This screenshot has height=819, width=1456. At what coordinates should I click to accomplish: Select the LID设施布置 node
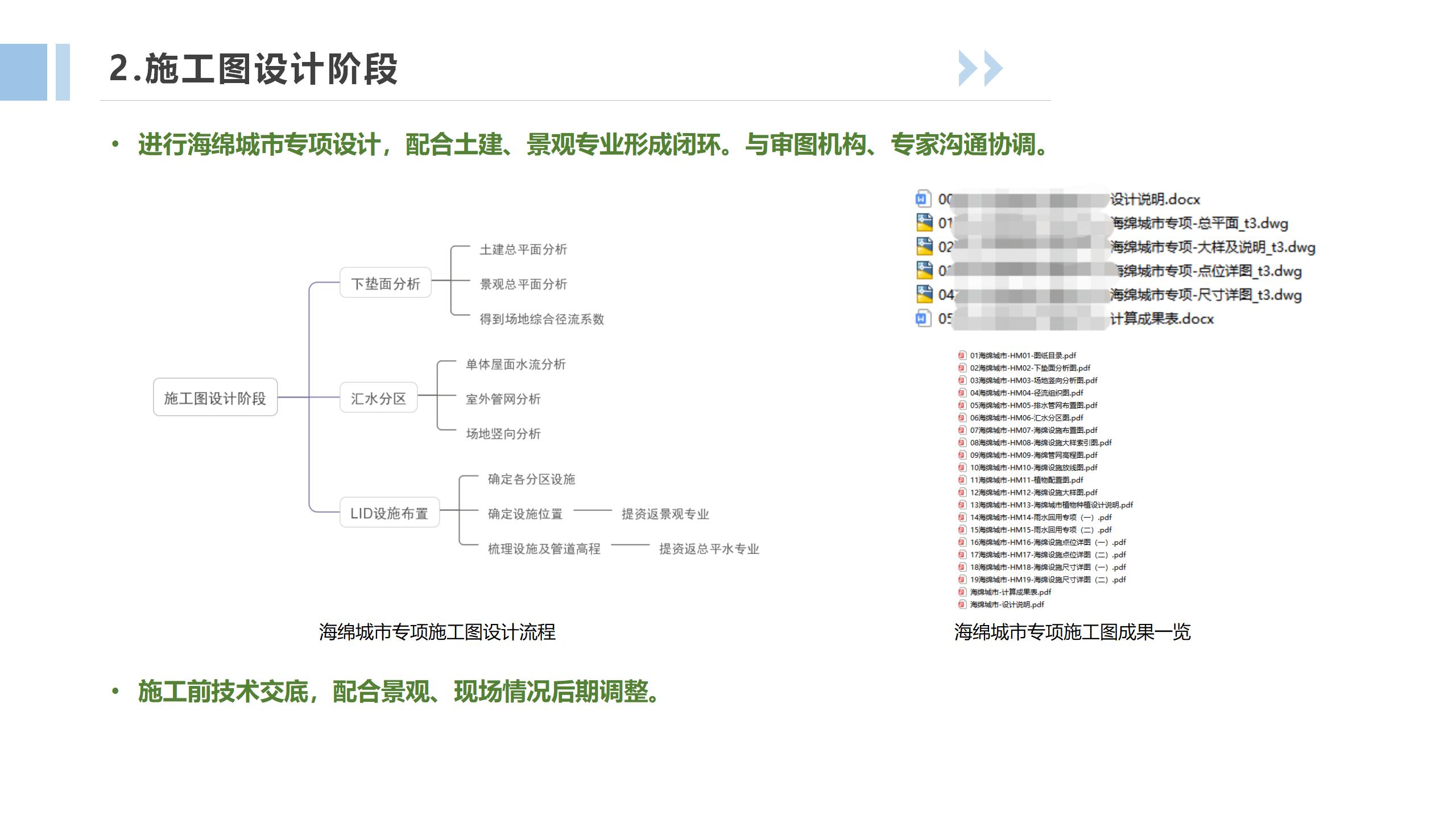pos(389,513)
